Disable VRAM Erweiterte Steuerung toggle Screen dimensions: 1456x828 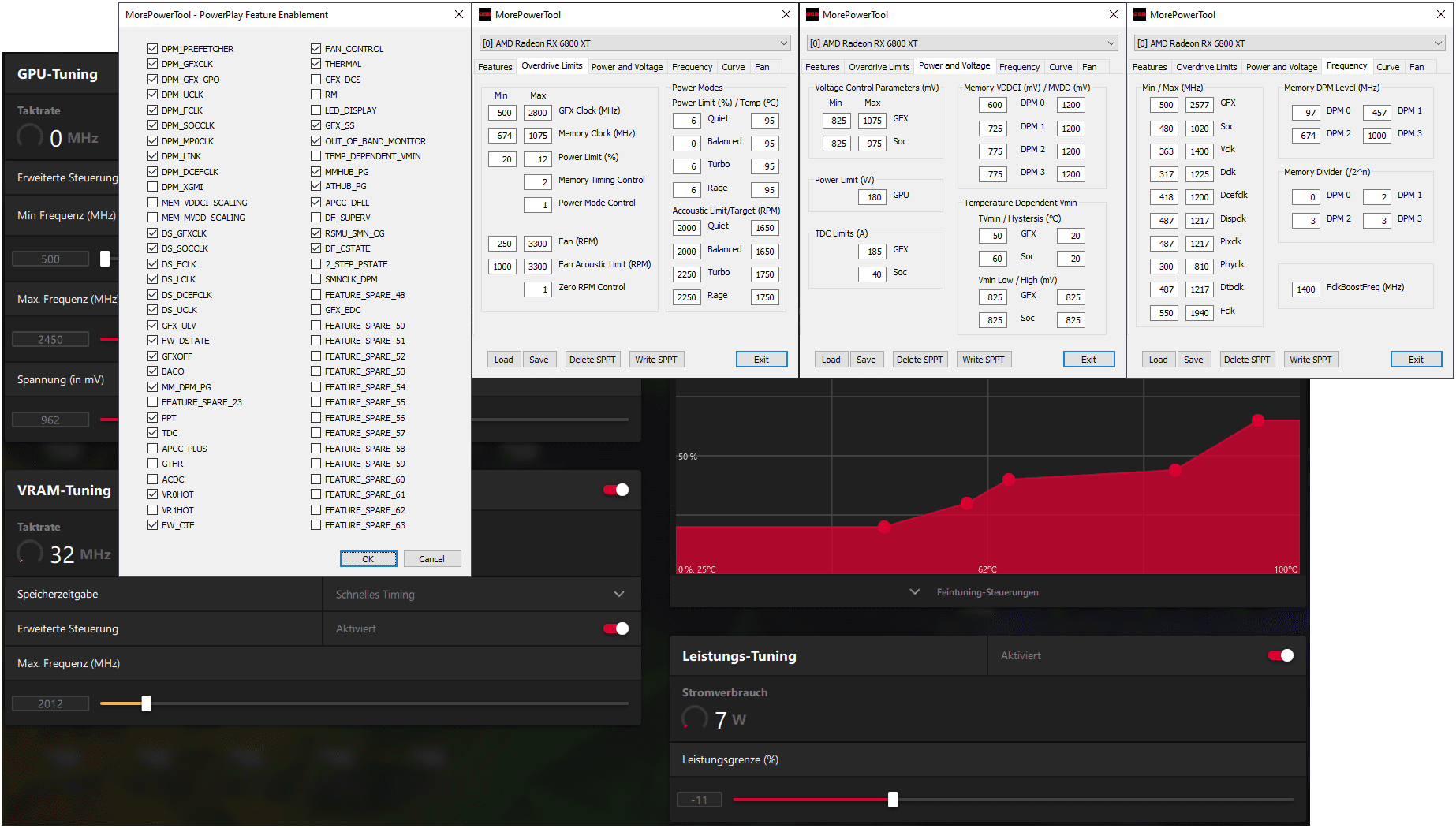(x=616, y=628)
